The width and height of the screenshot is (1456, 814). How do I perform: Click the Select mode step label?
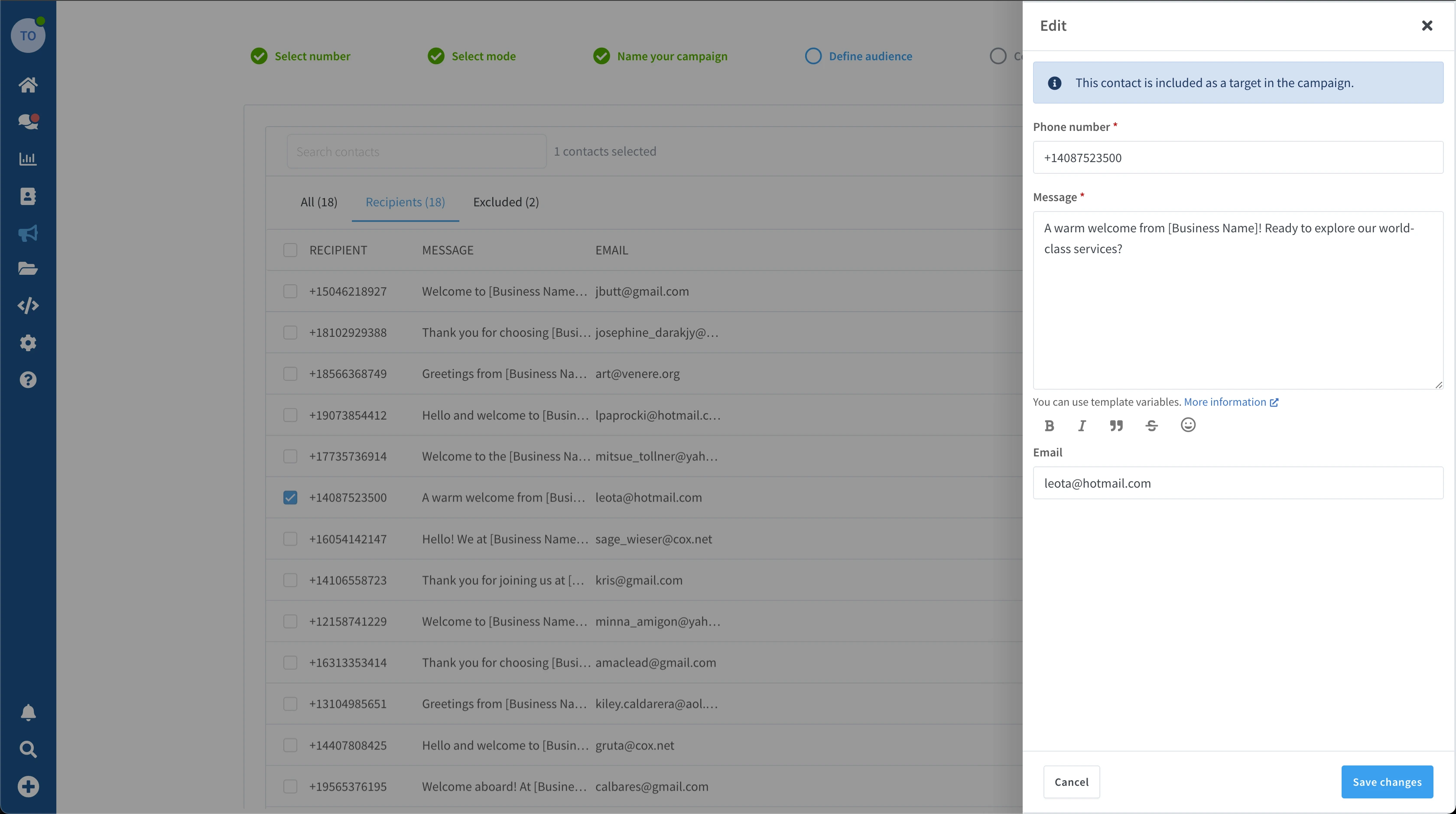click(483, 56)
